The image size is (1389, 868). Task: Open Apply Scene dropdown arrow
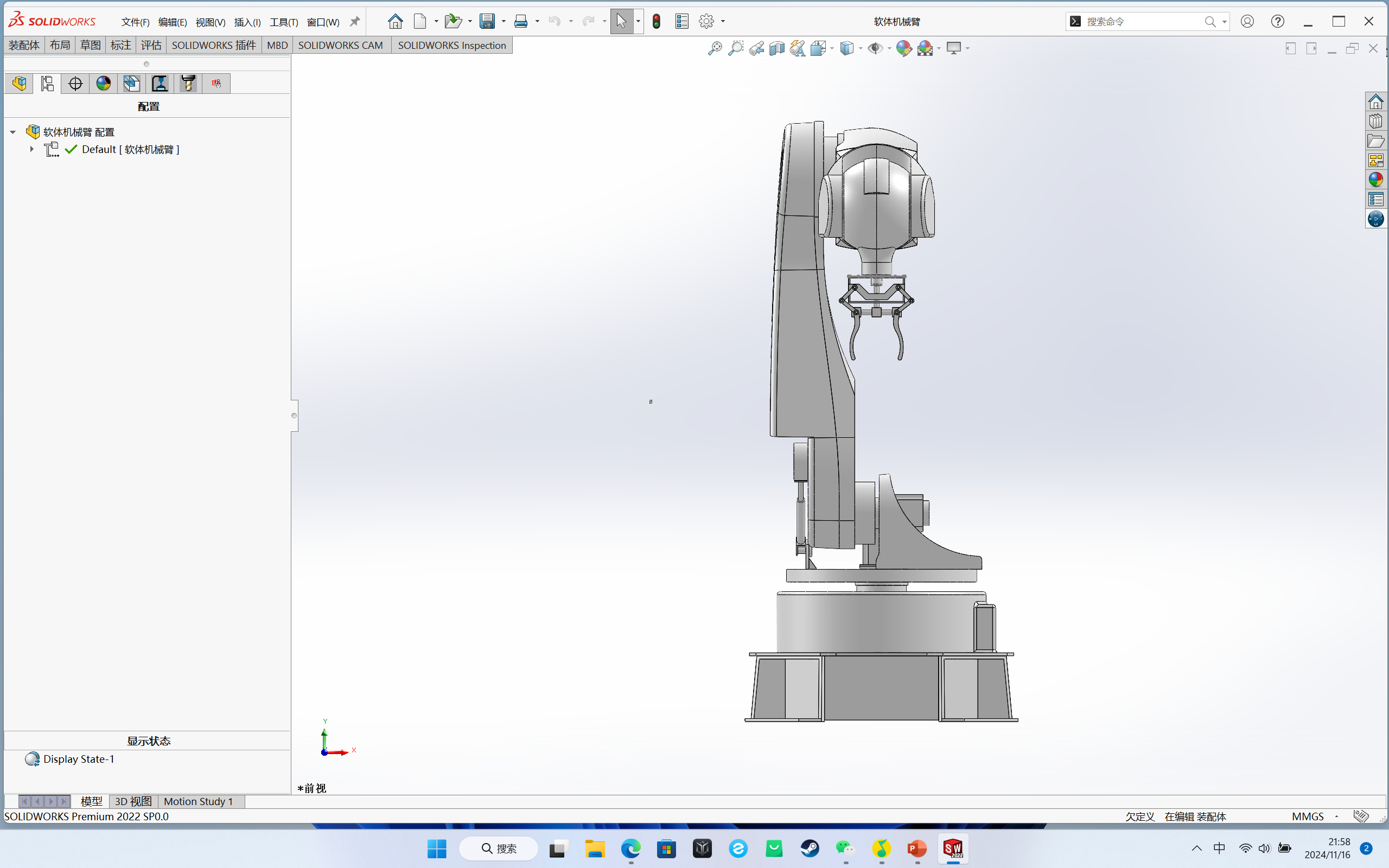(x=939, y=48)
